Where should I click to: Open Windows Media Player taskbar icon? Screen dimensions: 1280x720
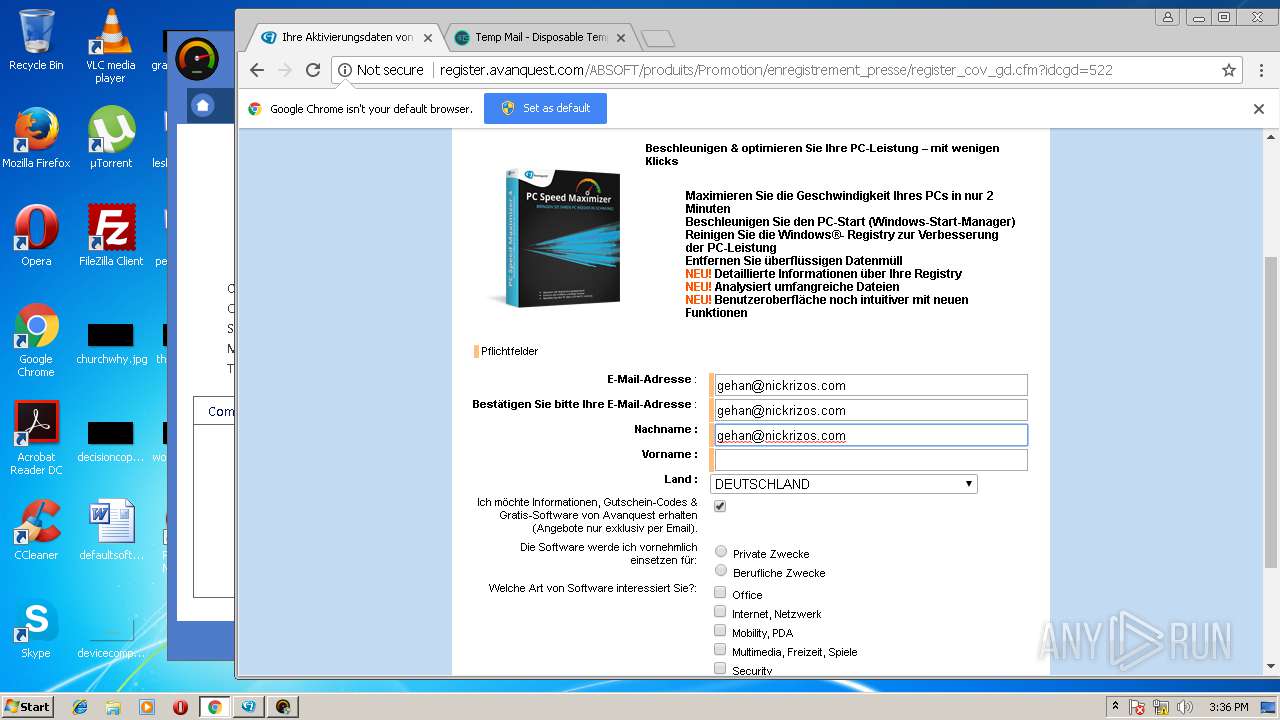point(147,707)
